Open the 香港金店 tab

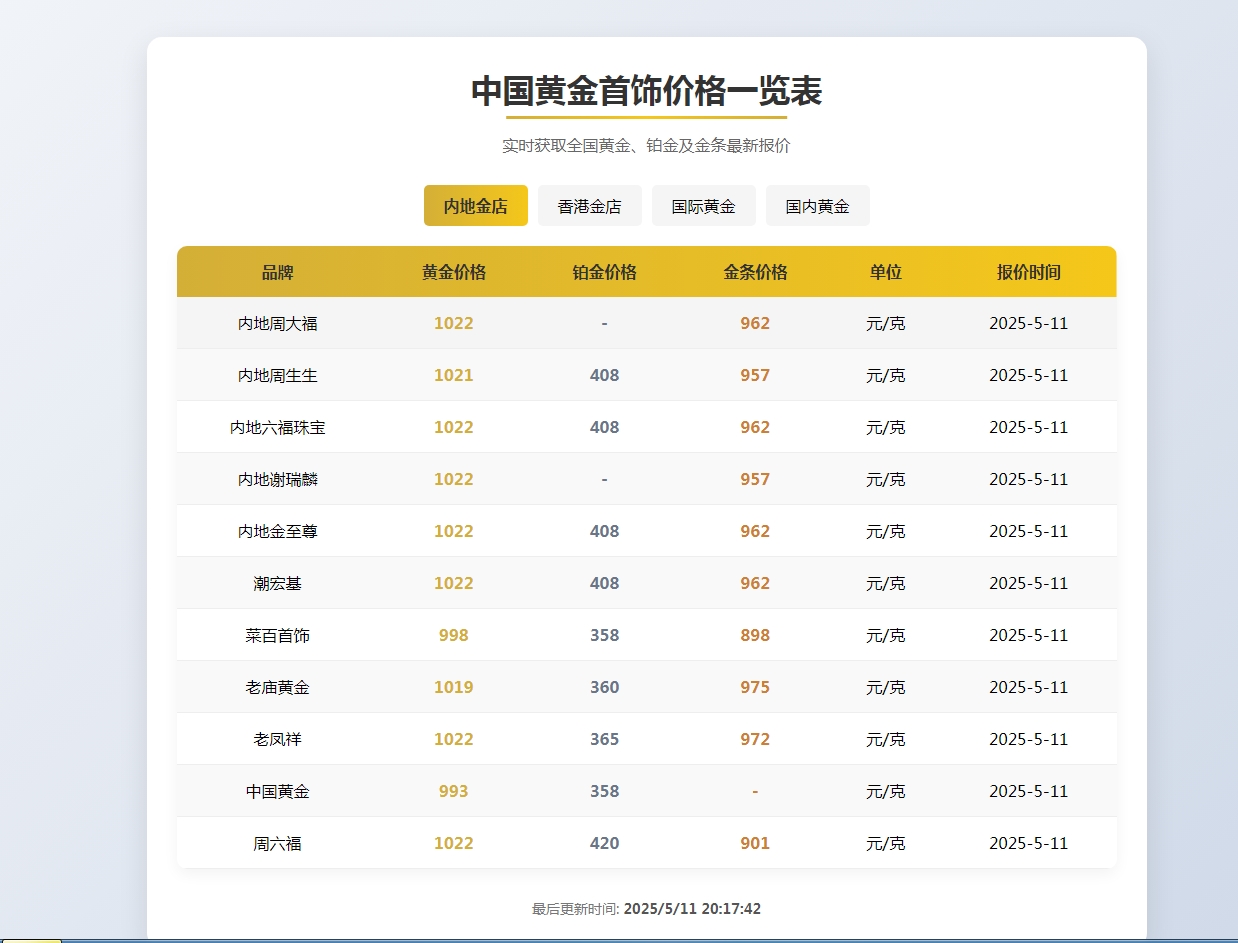(x=590, y=206)
